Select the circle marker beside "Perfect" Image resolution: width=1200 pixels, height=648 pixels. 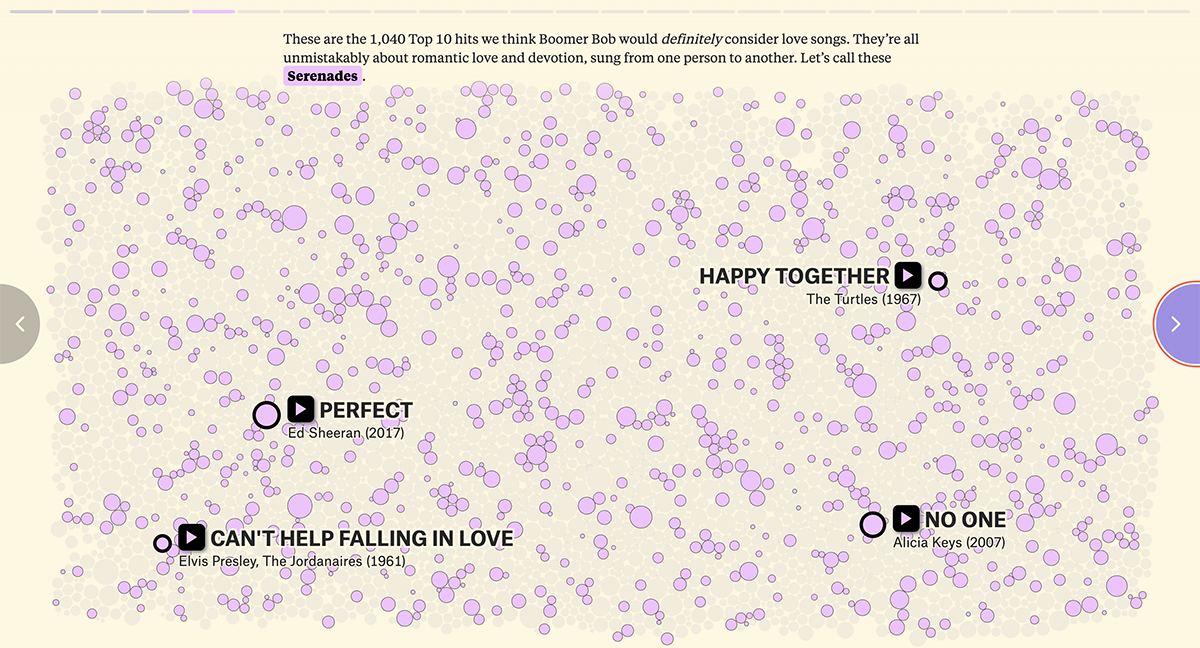point(266,414)
